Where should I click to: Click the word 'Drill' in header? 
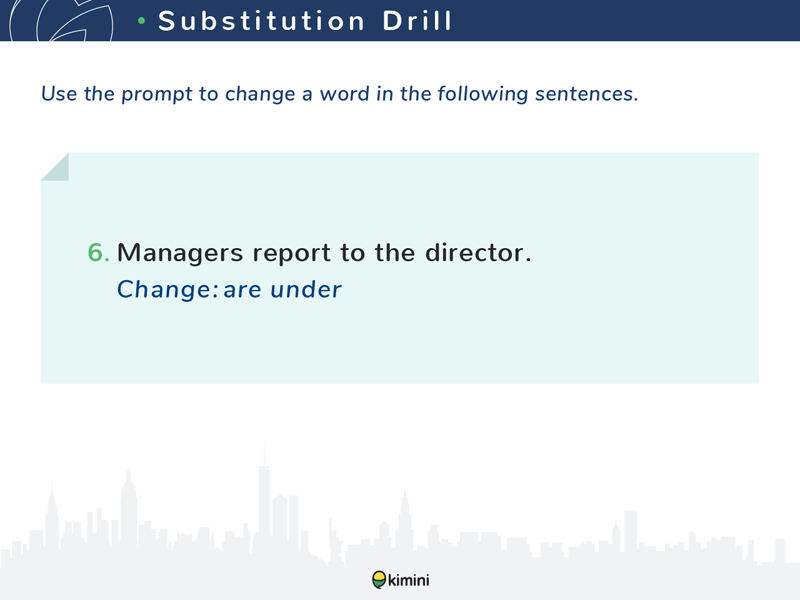(417, 21)
